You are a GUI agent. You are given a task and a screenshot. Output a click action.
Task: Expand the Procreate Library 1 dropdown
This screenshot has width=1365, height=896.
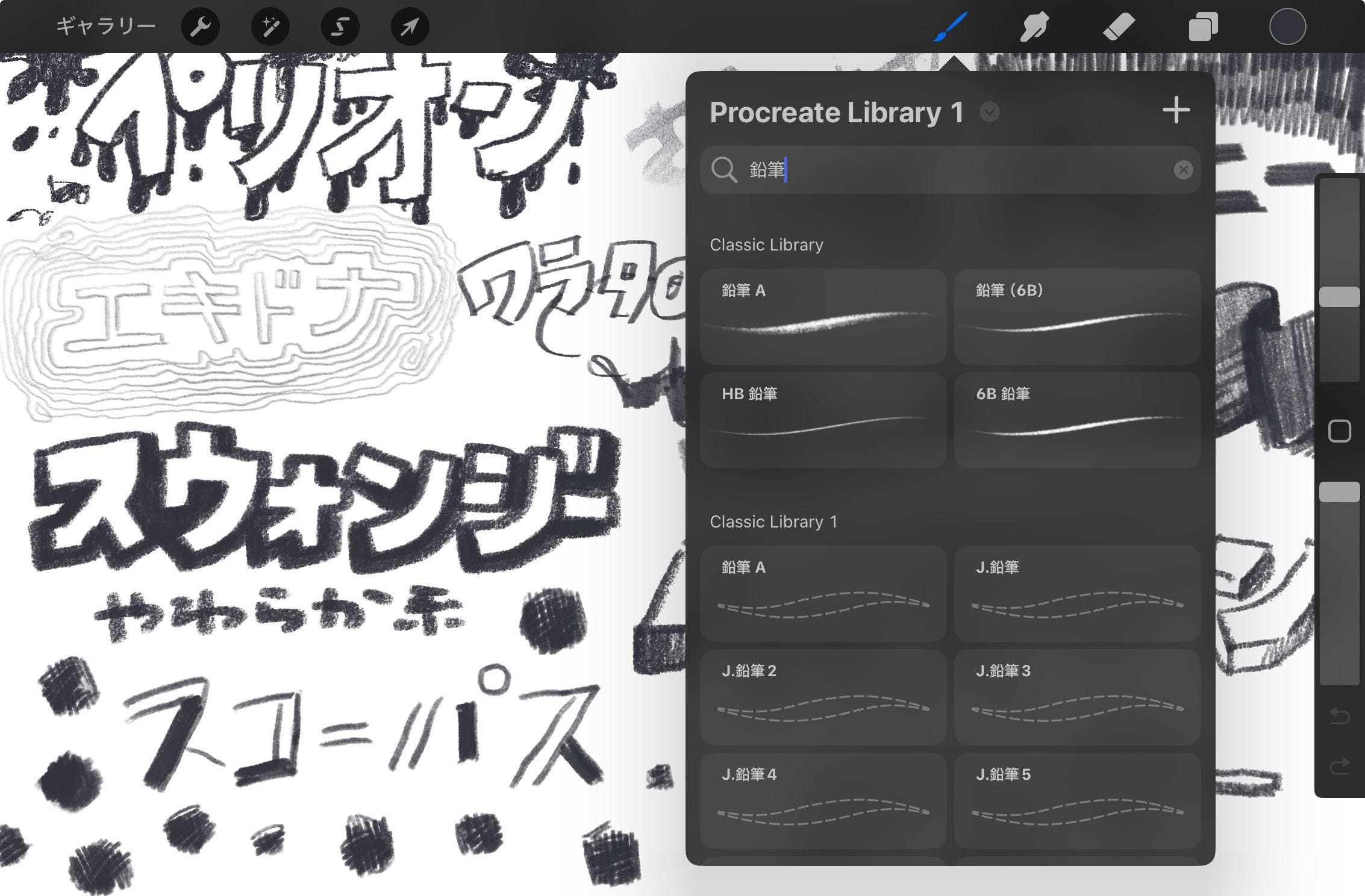tap(989, 112)
